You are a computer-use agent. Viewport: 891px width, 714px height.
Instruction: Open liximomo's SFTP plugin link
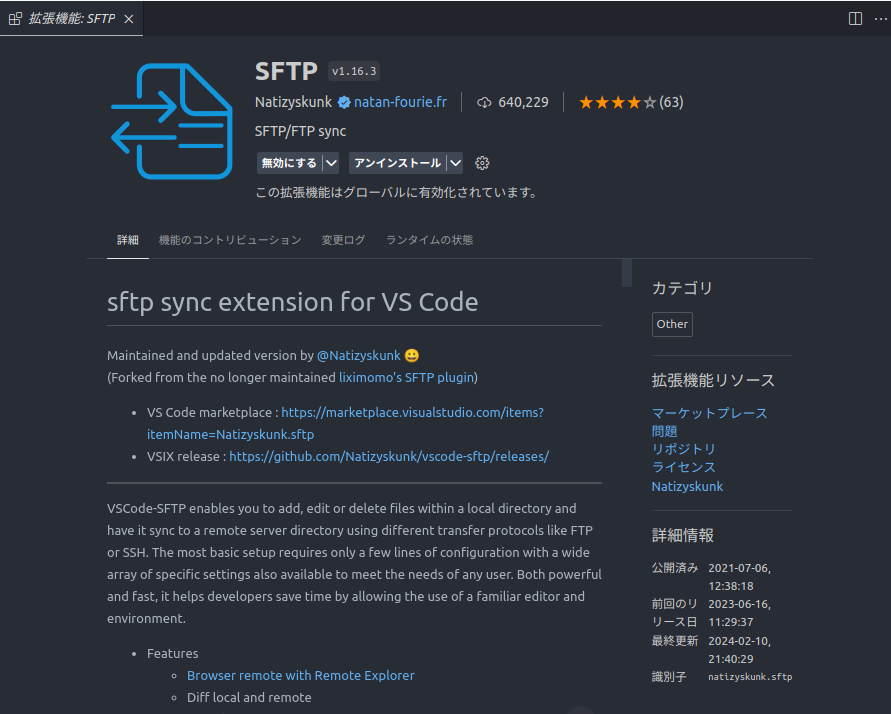[406, 378]
